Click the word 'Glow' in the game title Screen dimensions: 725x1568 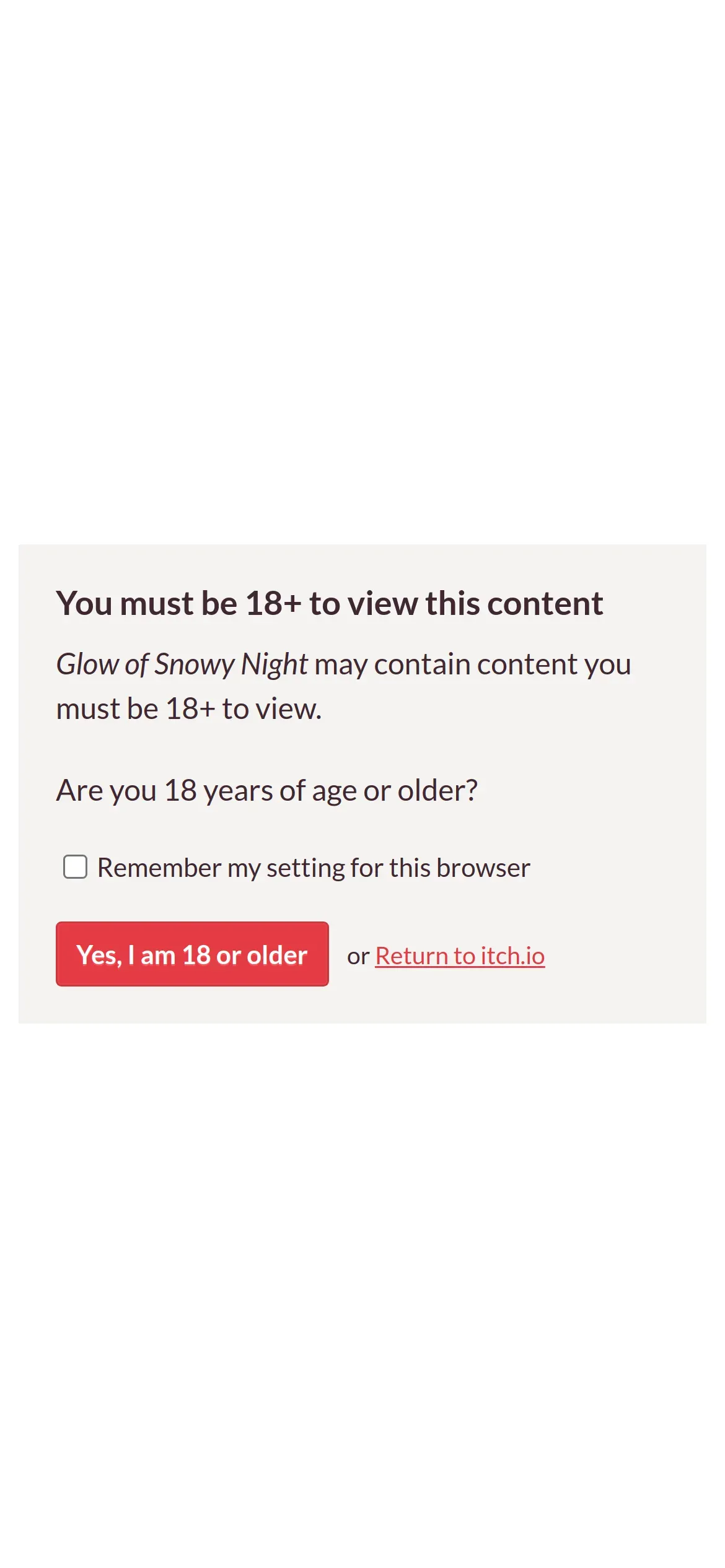click(x=87, y=664)
